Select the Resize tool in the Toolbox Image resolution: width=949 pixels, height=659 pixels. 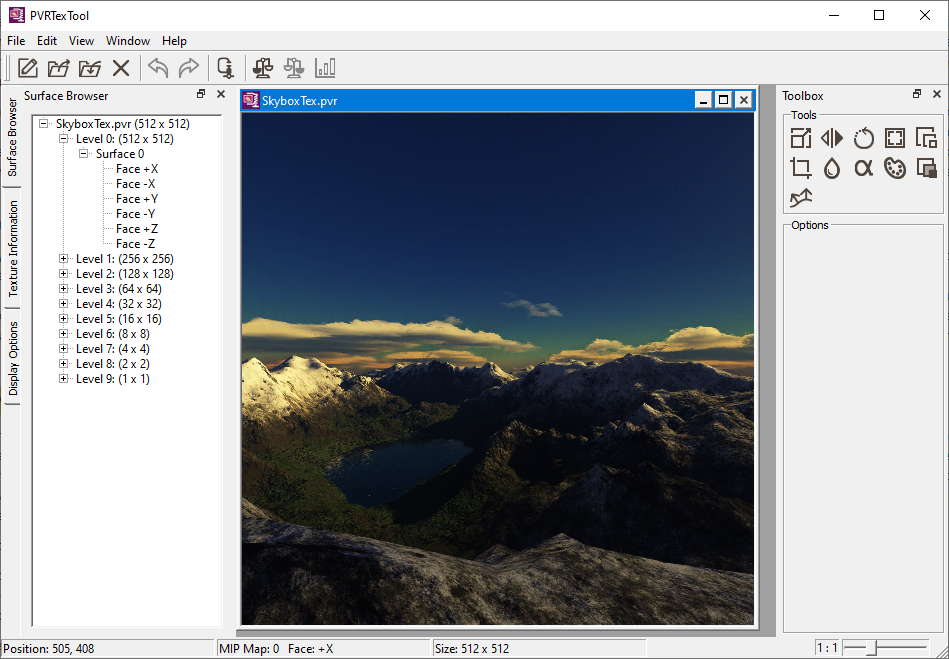pos(800,138)
